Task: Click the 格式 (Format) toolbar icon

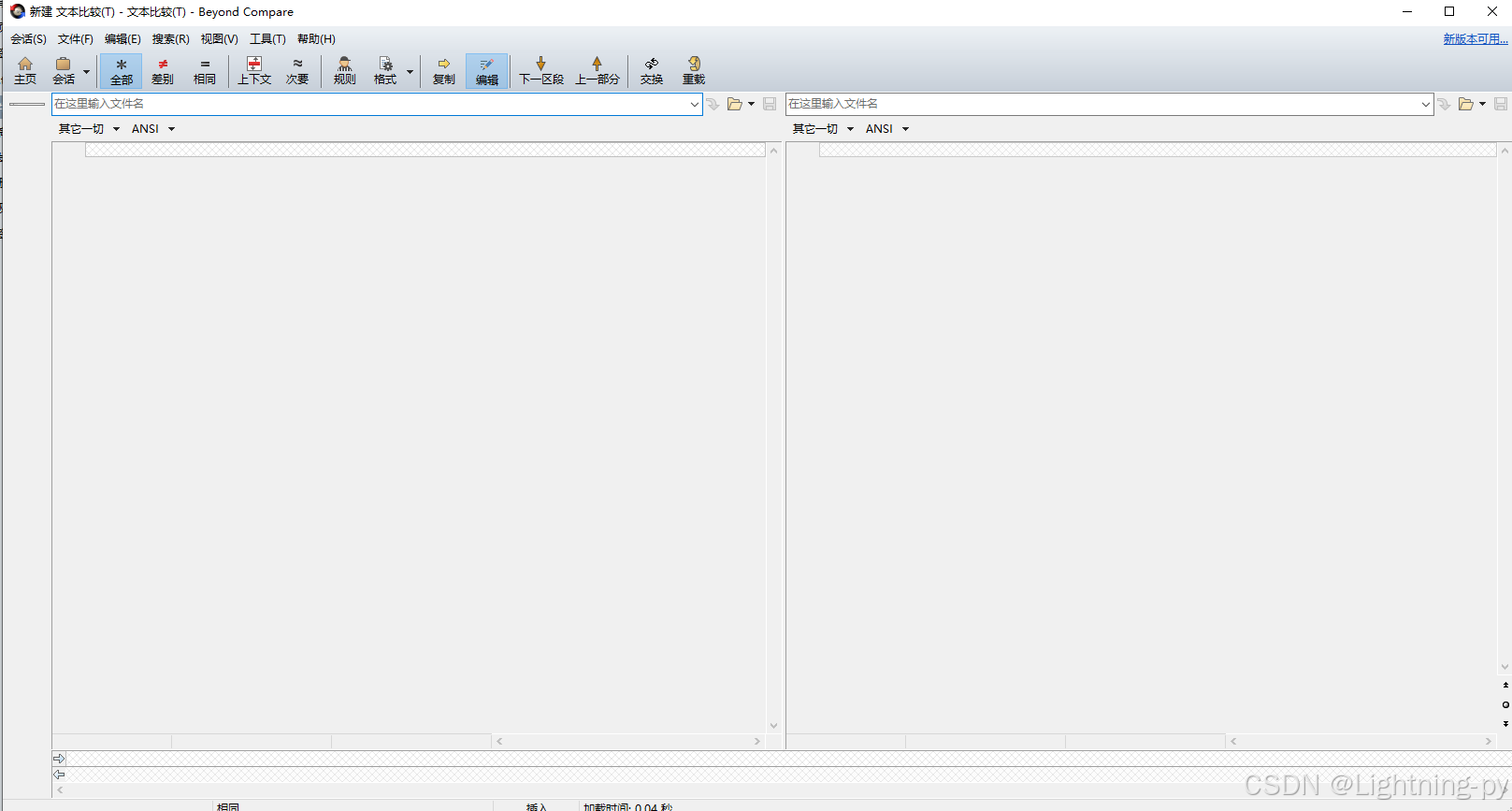Action: coord(385,71)
